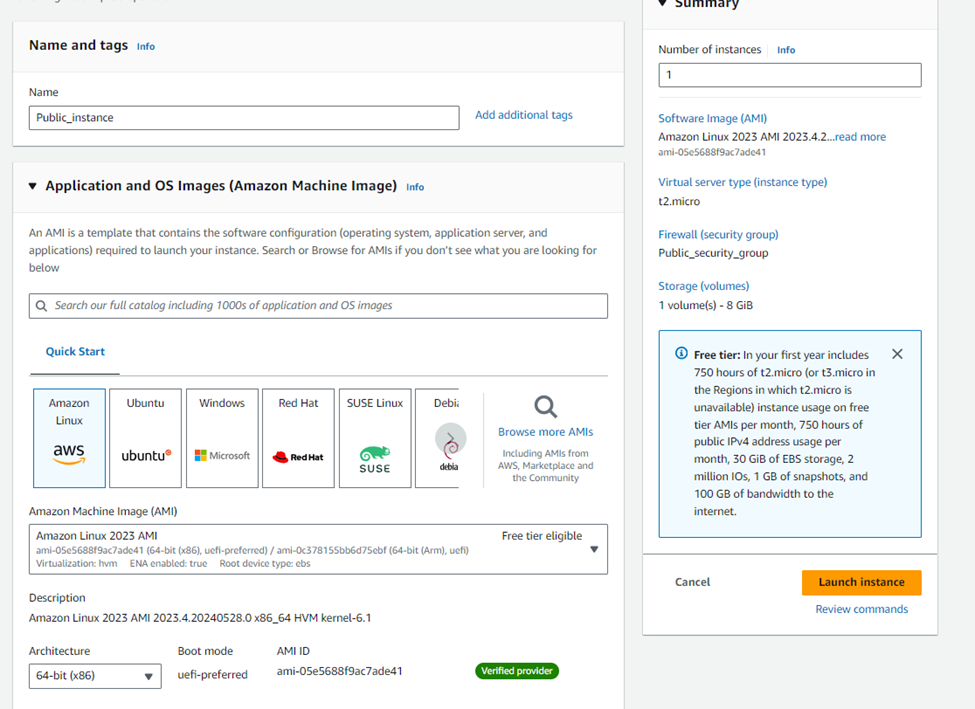This screenshot has width=975, height=709.
Task: Dismiss the Free tier notice
Action: point(897,354)
